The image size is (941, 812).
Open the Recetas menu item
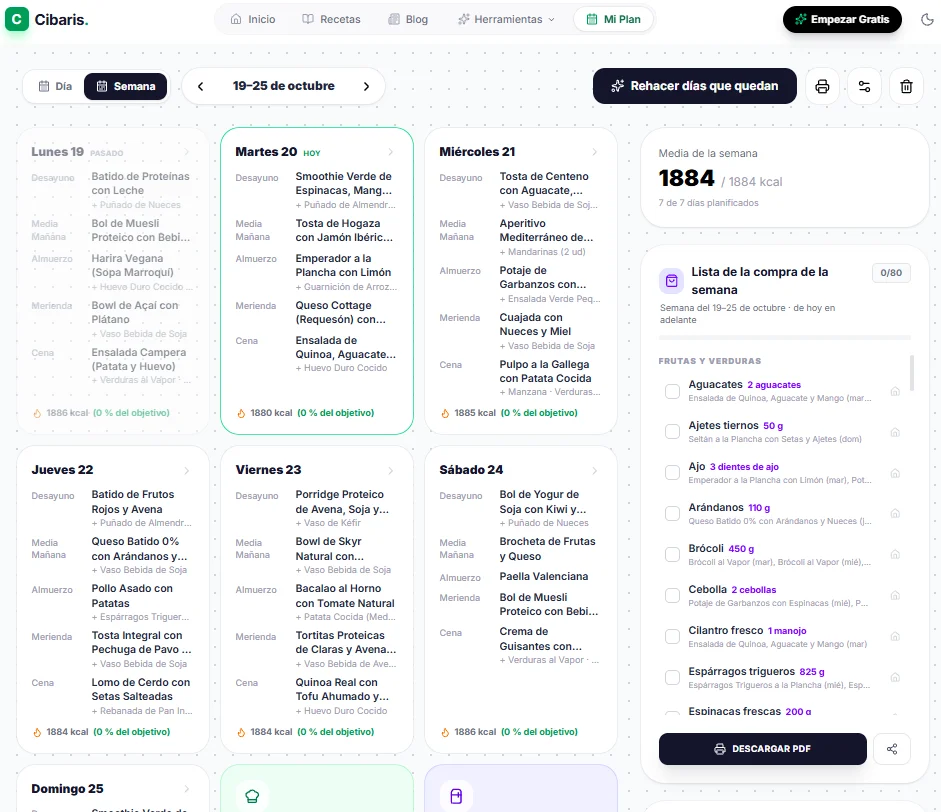(331, 19)
